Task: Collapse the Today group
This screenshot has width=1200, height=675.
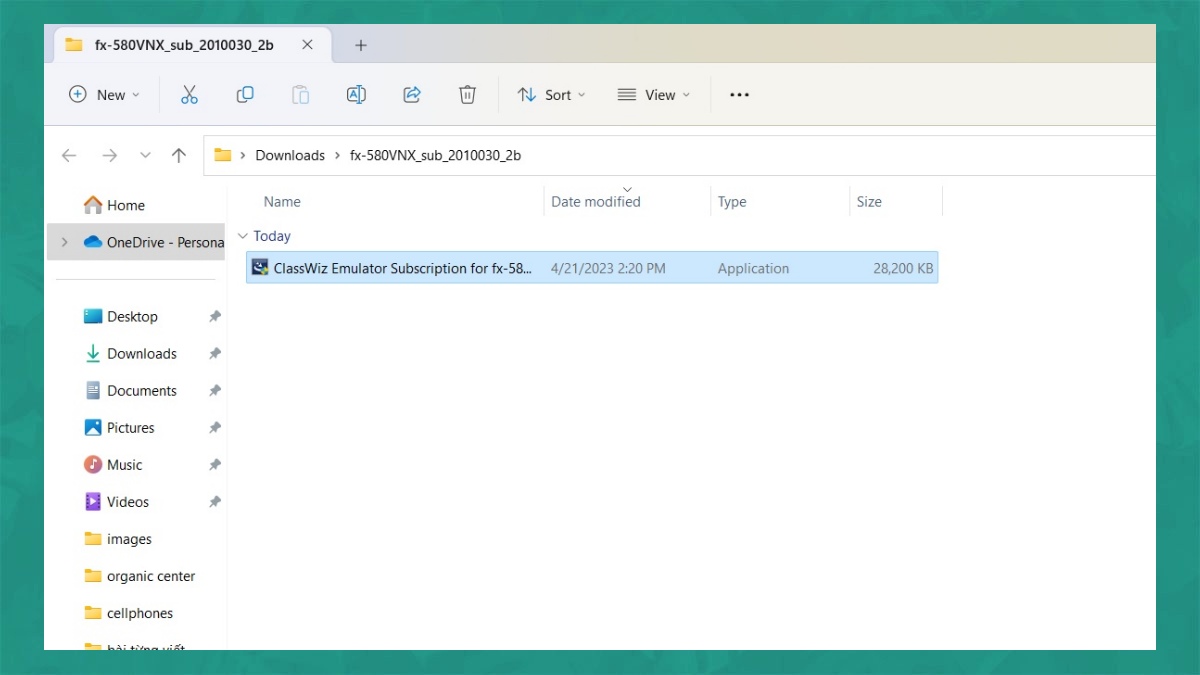Action: [243, 236]
